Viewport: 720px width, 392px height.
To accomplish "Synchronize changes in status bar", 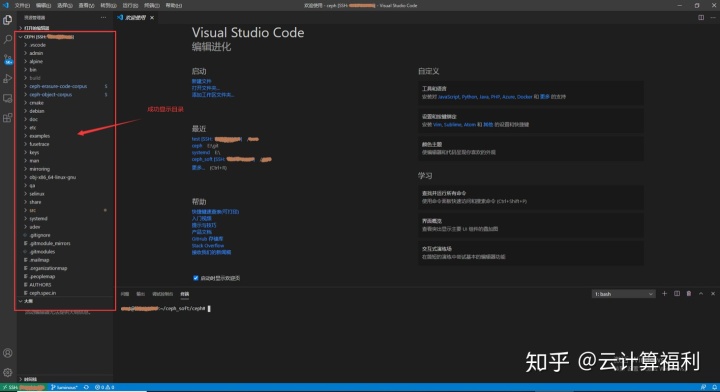I will [x=86, y=387].
